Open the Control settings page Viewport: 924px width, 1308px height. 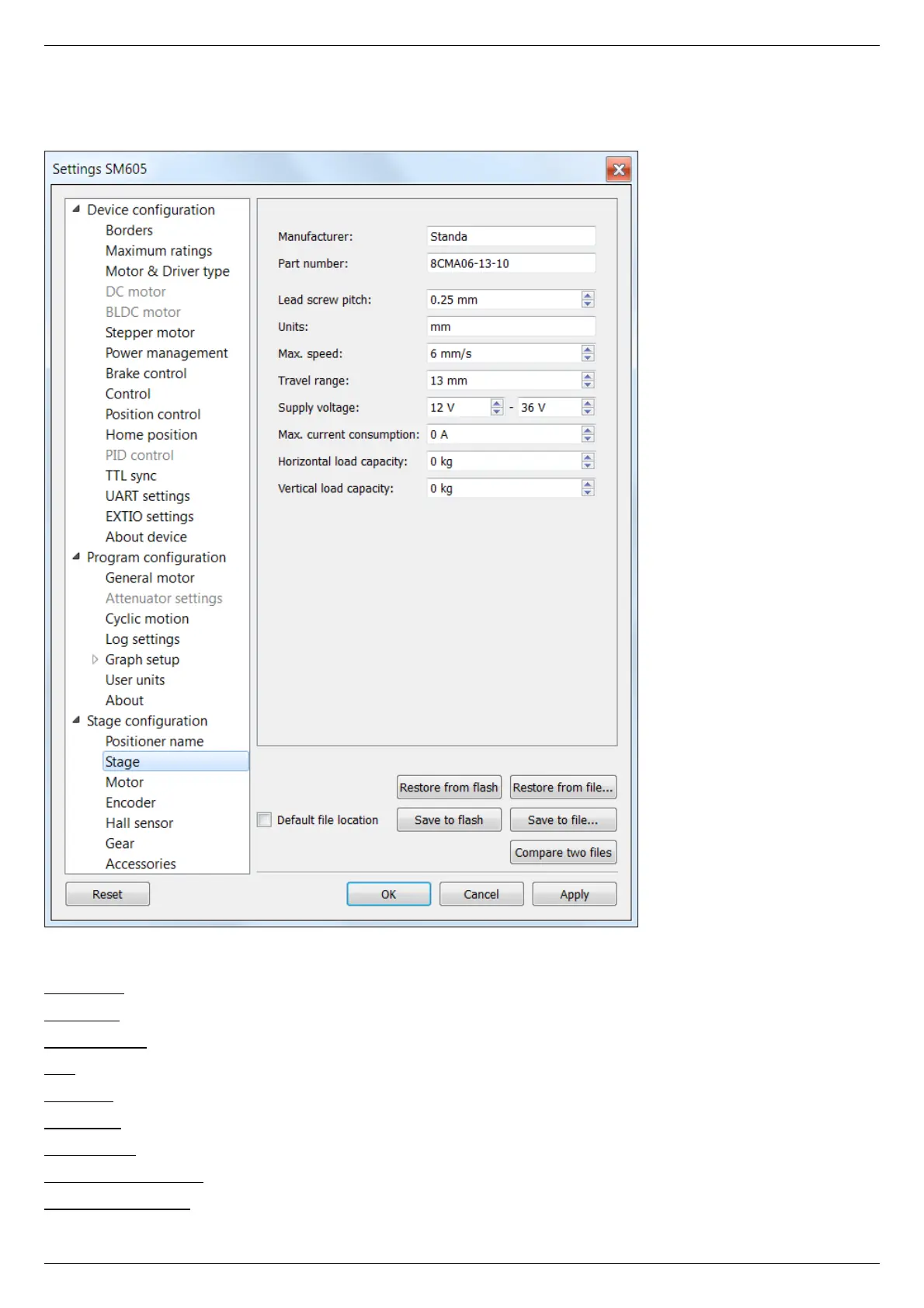point(128,394)
